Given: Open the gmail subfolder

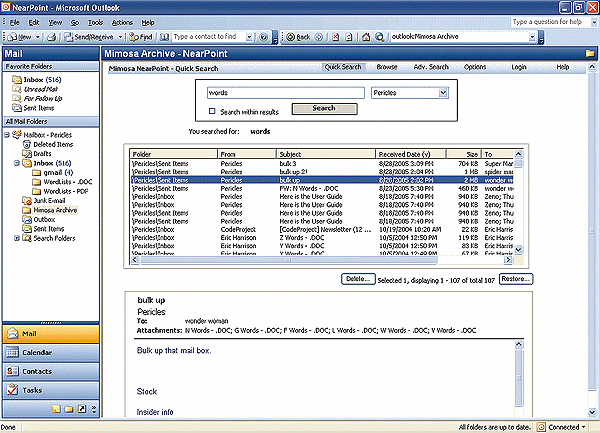Looking at the screenshot, I should coord(58,172).
